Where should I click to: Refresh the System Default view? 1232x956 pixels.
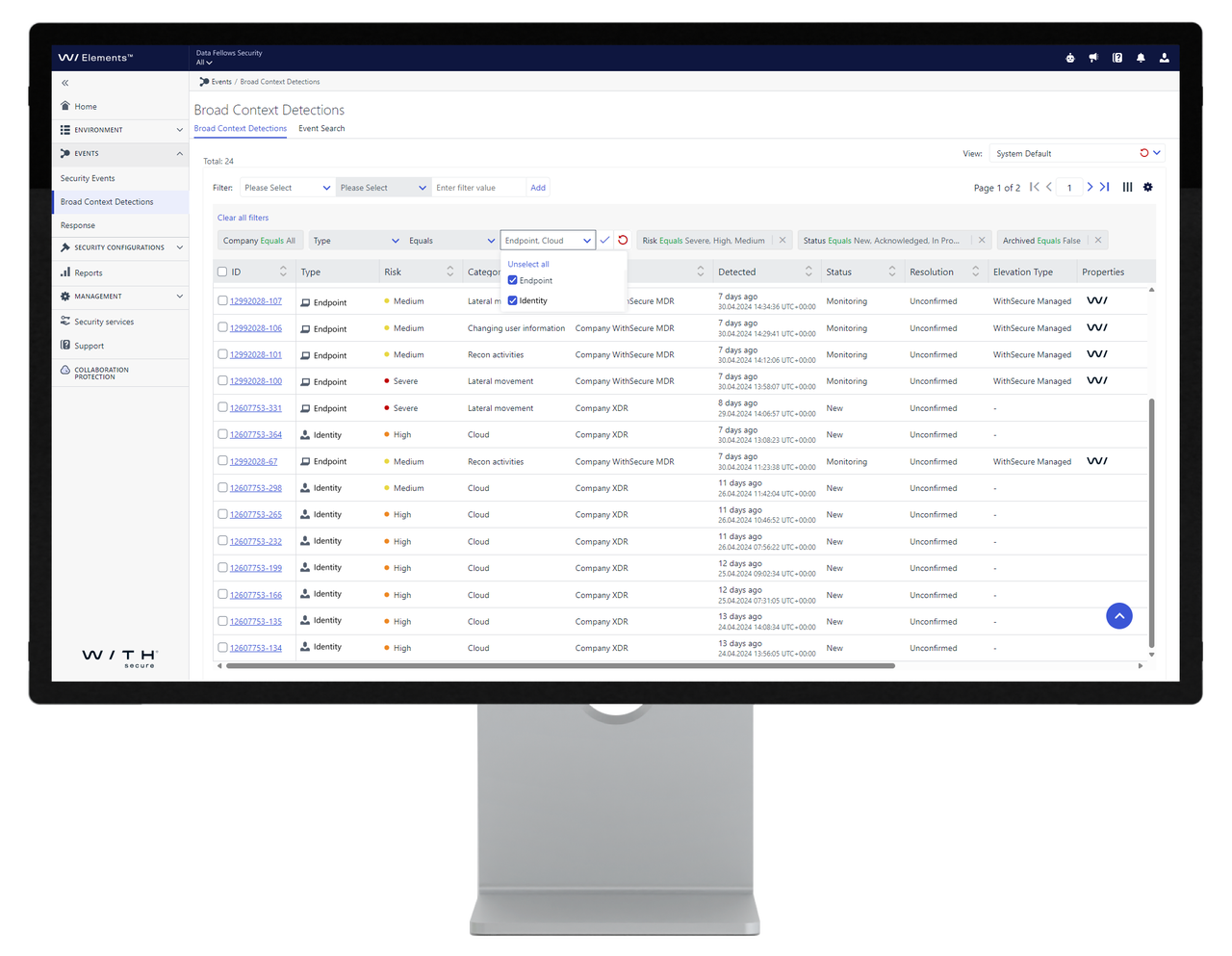click(1144, 152)
